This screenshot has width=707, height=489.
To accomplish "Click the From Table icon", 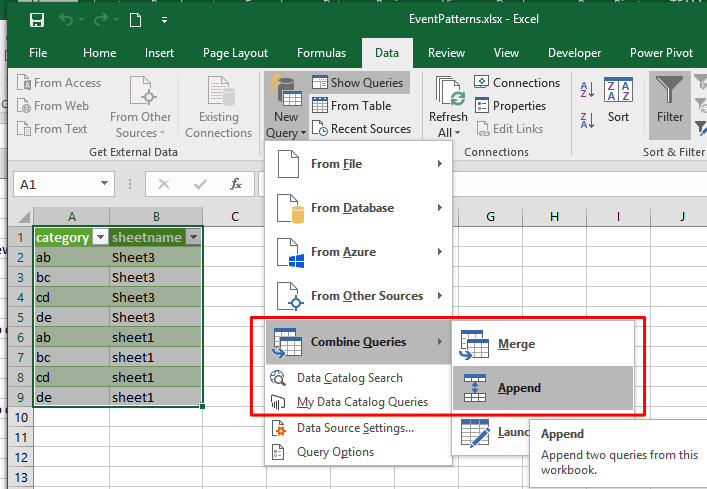I will [x=320, y=105].
